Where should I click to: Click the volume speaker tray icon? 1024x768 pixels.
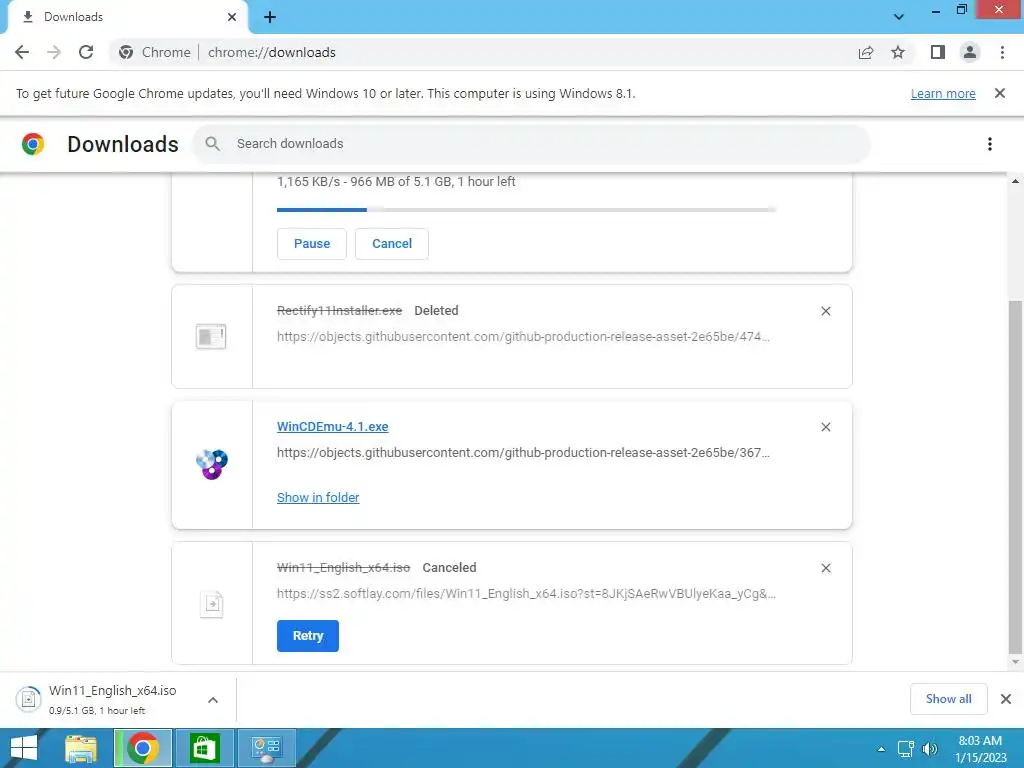pyautogui.click(x=930, y=749)
